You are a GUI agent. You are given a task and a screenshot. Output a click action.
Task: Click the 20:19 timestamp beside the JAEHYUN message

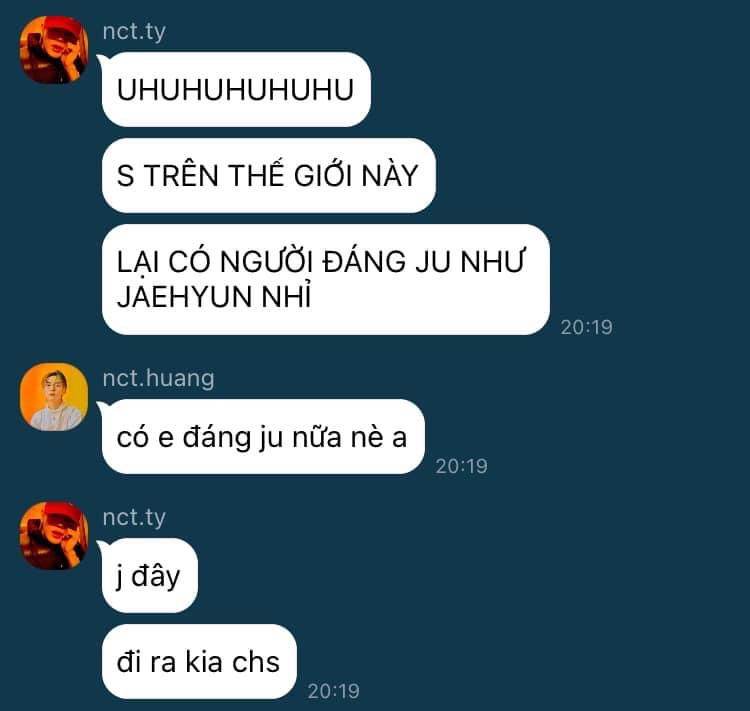[586, 327]
